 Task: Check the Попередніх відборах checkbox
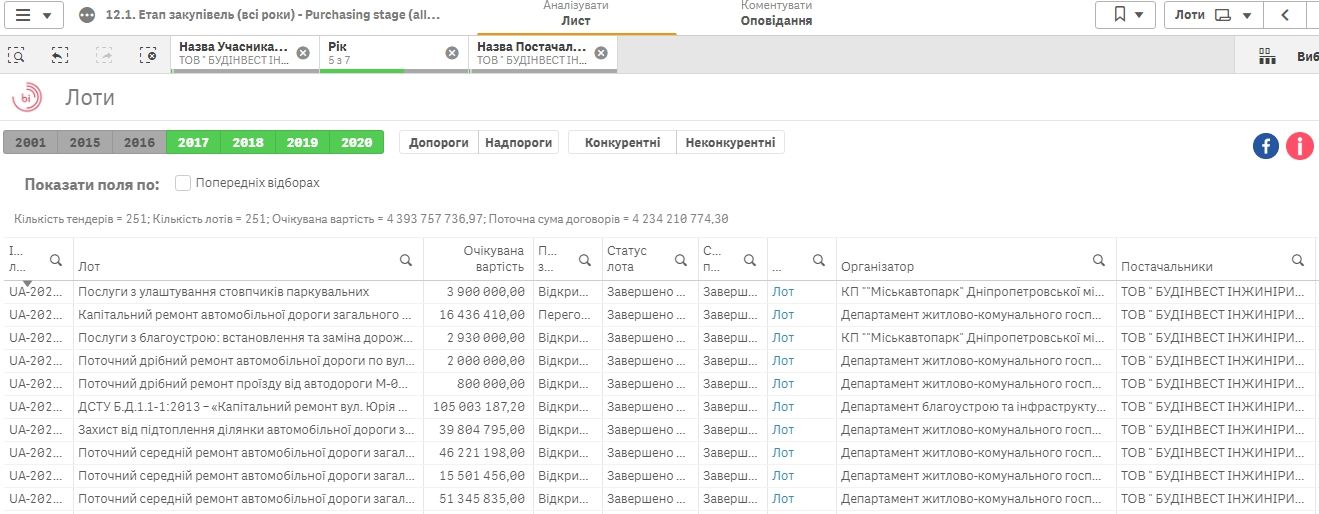(183, 183)
